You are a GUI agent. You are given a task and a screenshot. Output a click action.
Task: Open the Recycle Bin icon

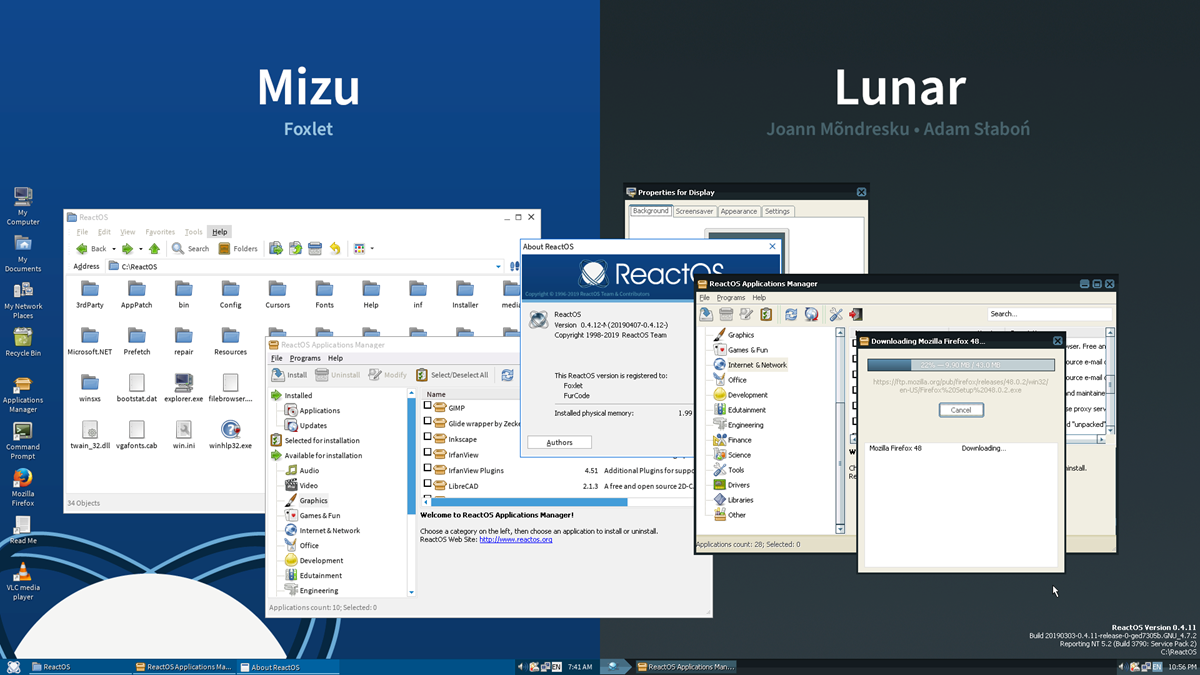tap(23, 342)
